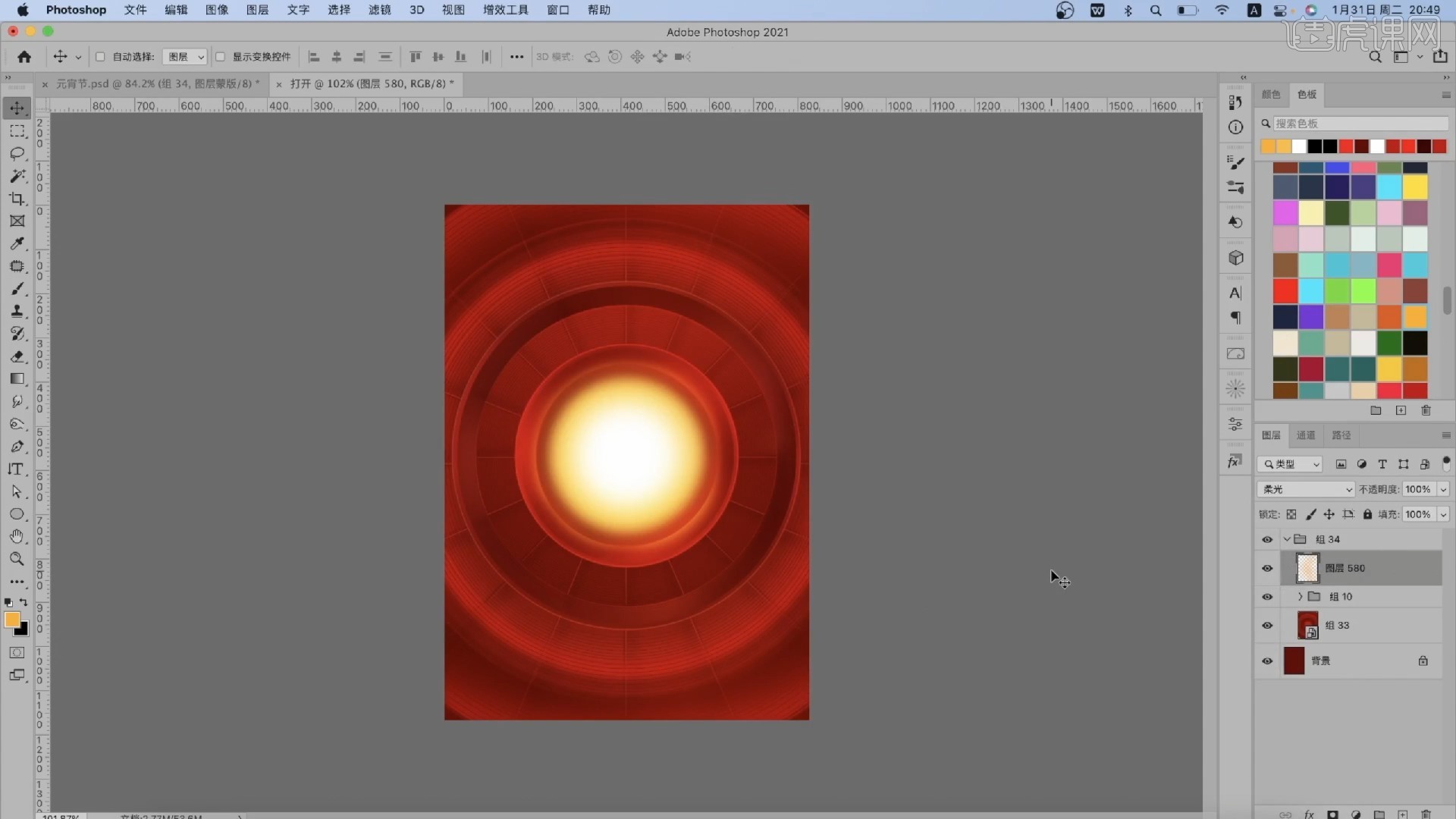This screenshot has width=1456, height=819.
Task: Open the Paragraph panel icon
Action: pyautogui.click(x=1235, y=318)
